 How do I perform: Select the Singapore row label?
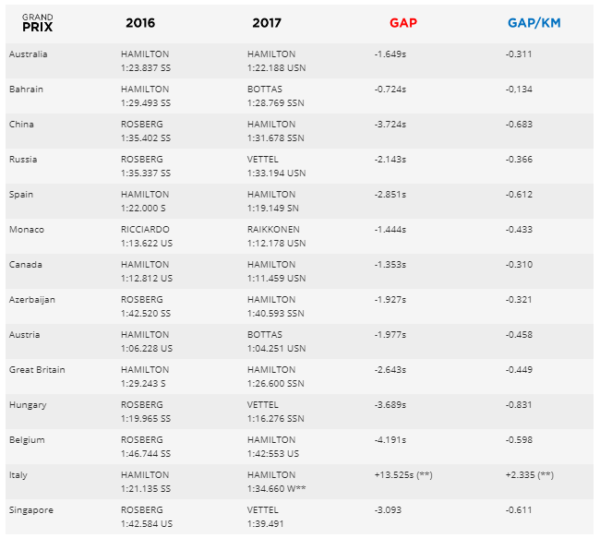point(31,510)
